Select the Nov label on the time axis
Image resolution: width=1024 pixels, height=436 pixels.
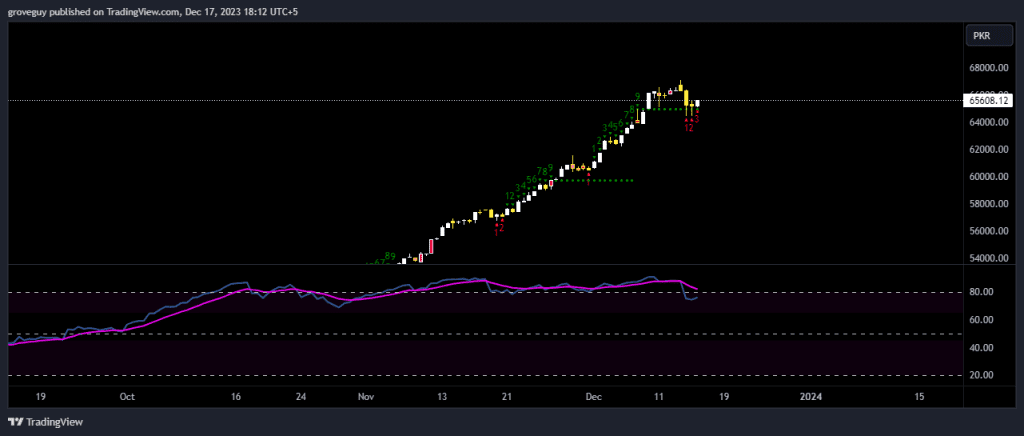(x=365, y=397)
